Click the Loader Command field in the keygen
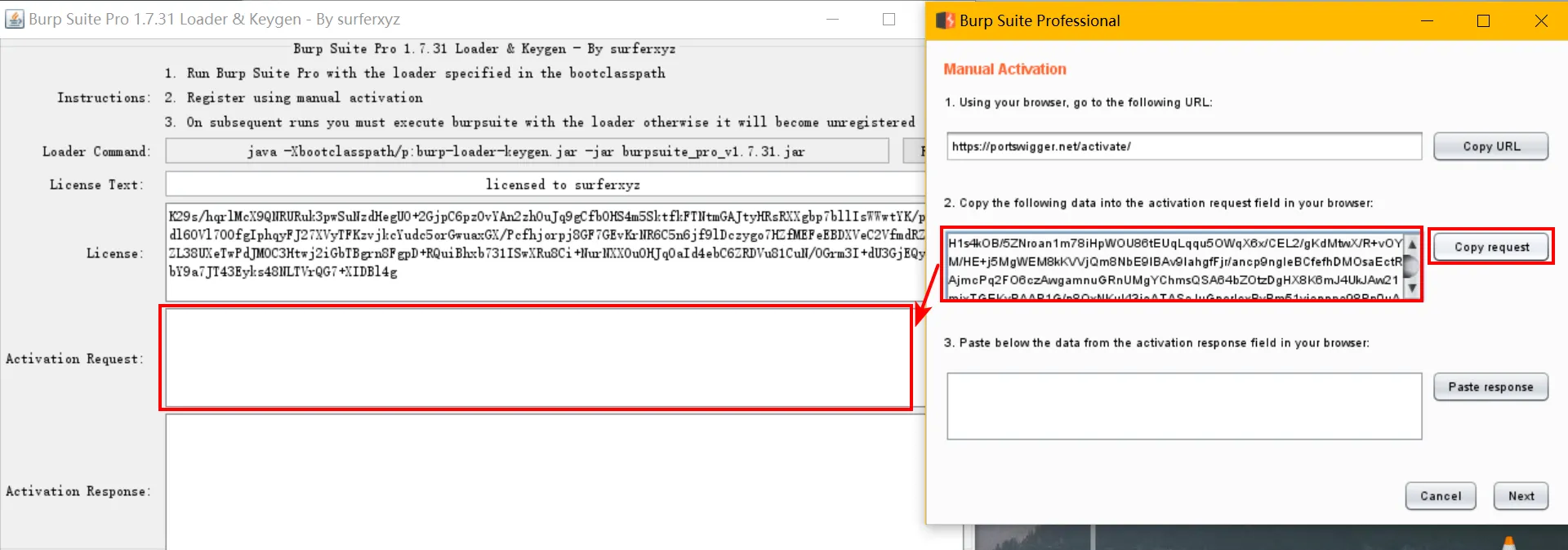1568x550 pixels. tap(527, 151)
